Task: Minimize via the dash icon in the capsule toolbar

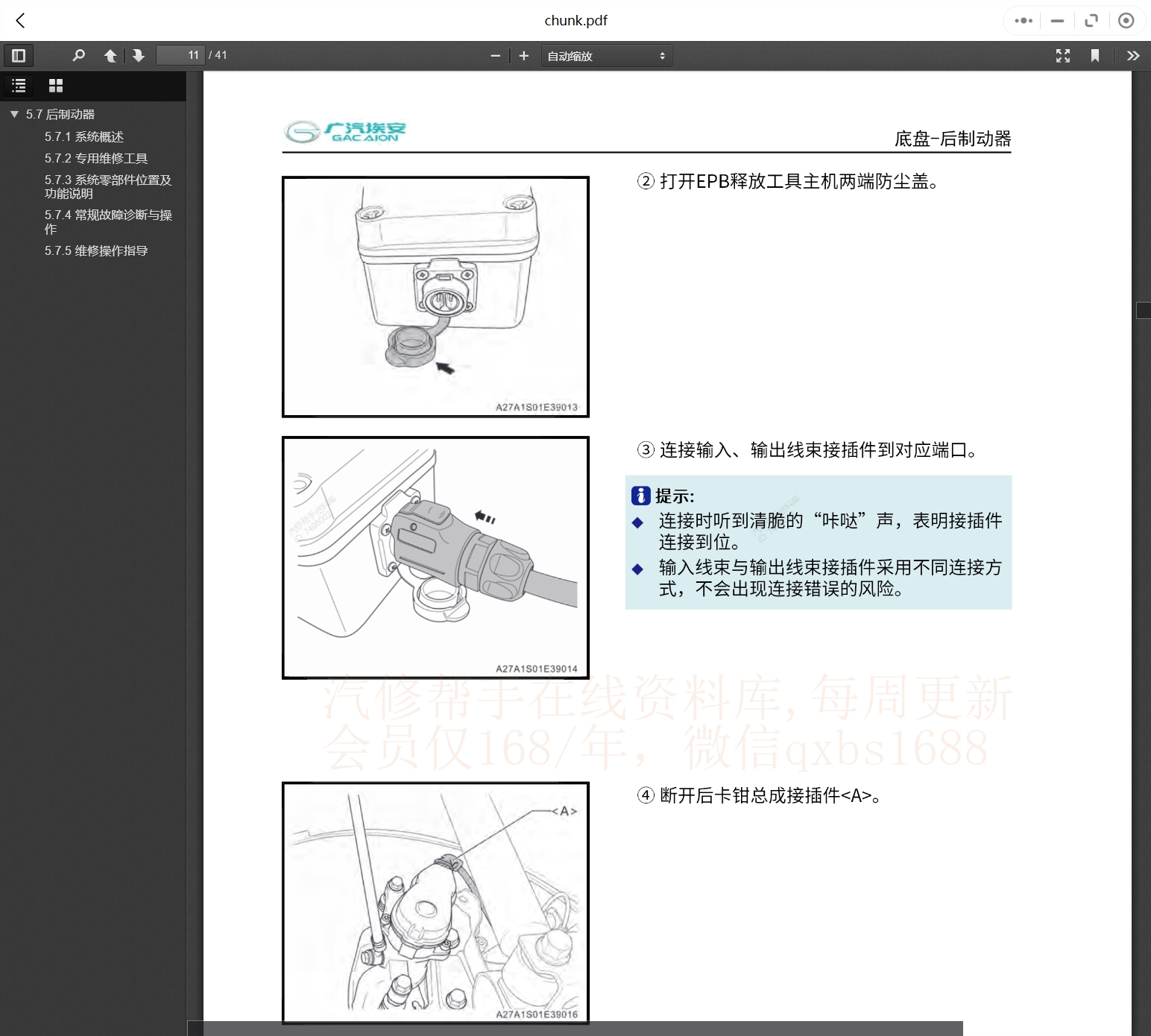Action: point(1056,20)
